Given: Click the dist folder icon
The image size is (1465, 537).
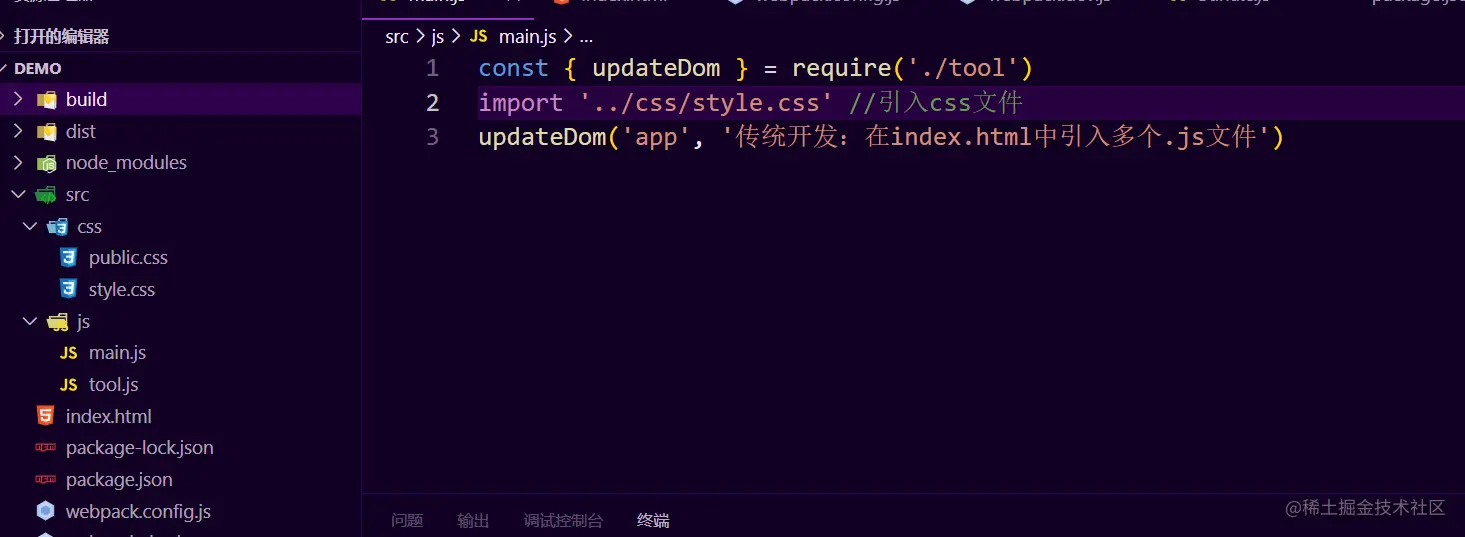Looking at the screenshot, I should pyautogui.click(x=46, y=132).
